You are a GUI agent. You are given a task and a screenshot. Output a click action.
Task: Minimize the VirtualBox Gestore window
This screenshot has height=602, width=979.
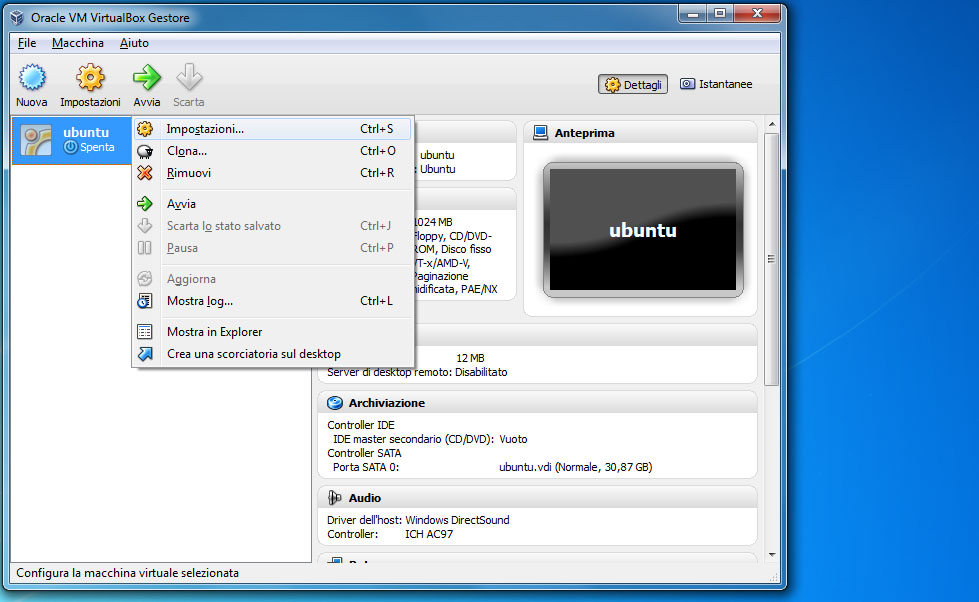click(692, 14)
